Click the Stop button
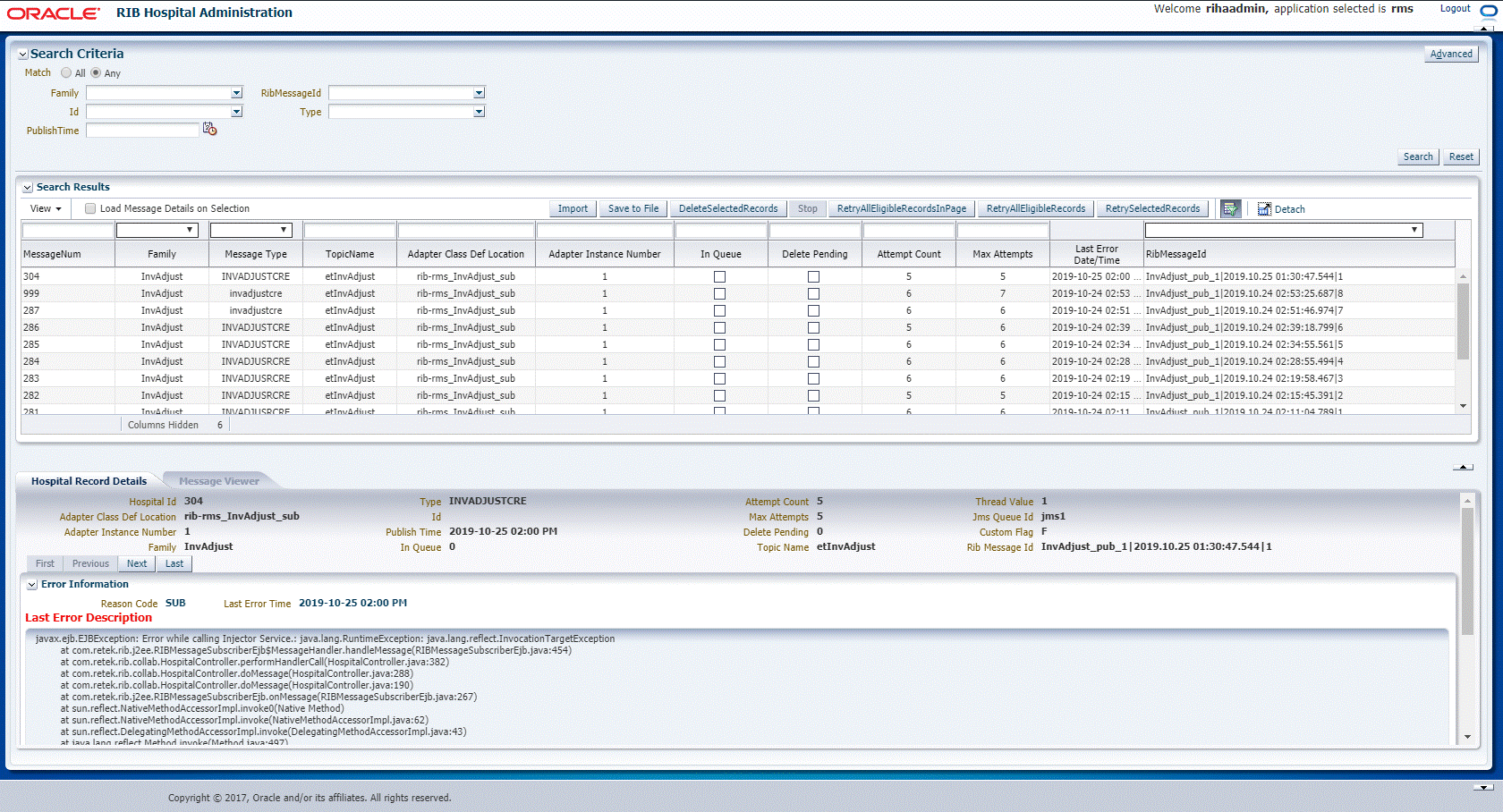The width and height of the screenshot is (1503, 812). (x=808, y=208)
